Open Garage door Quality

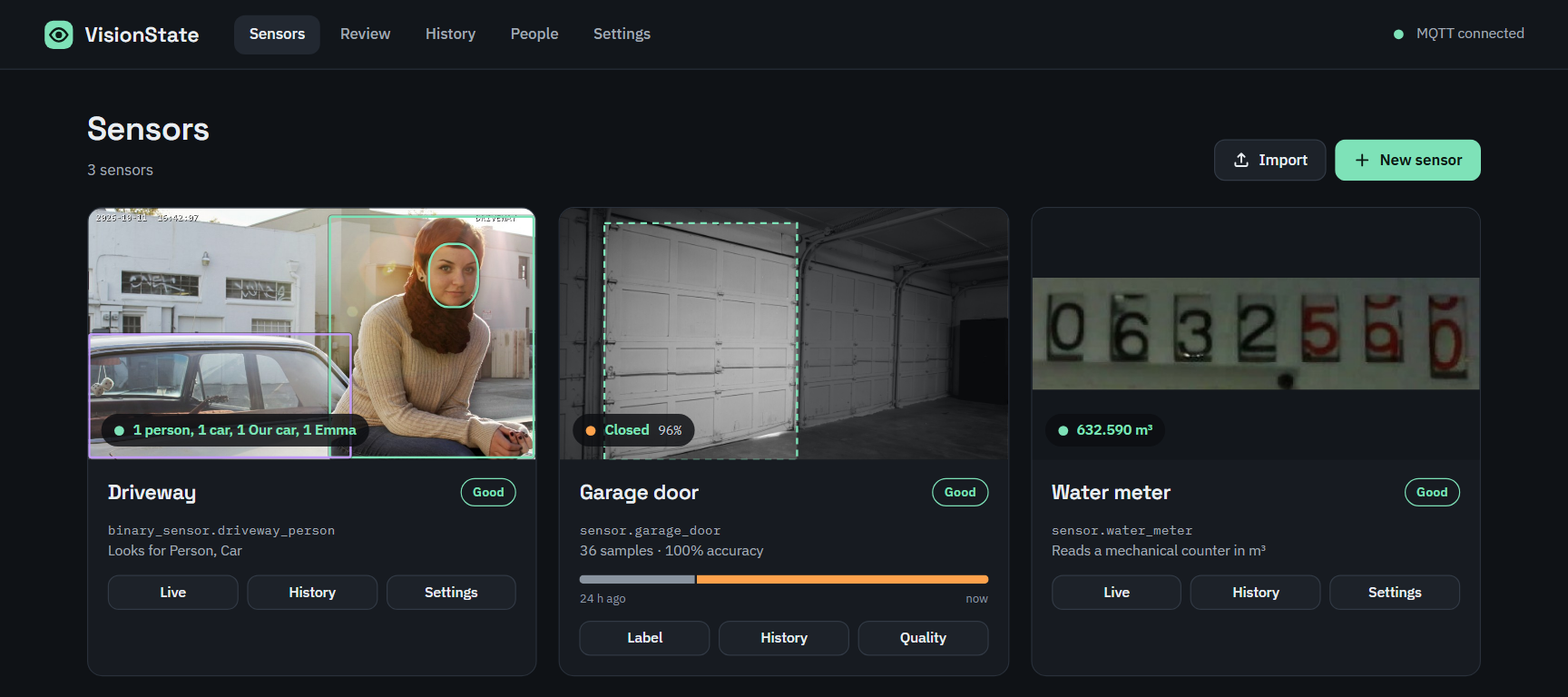(923, 638)
